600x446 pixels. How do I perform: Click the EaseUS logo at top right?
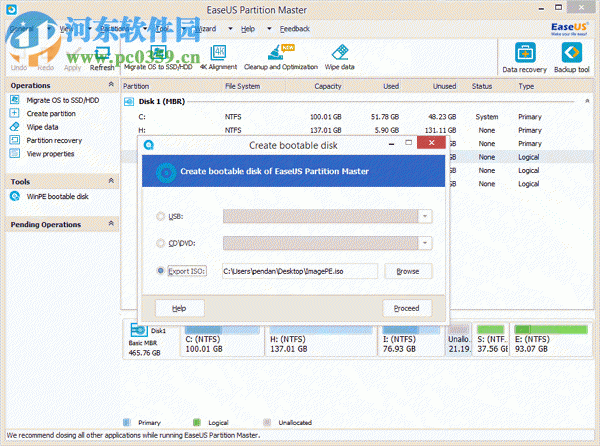point(569,28)
